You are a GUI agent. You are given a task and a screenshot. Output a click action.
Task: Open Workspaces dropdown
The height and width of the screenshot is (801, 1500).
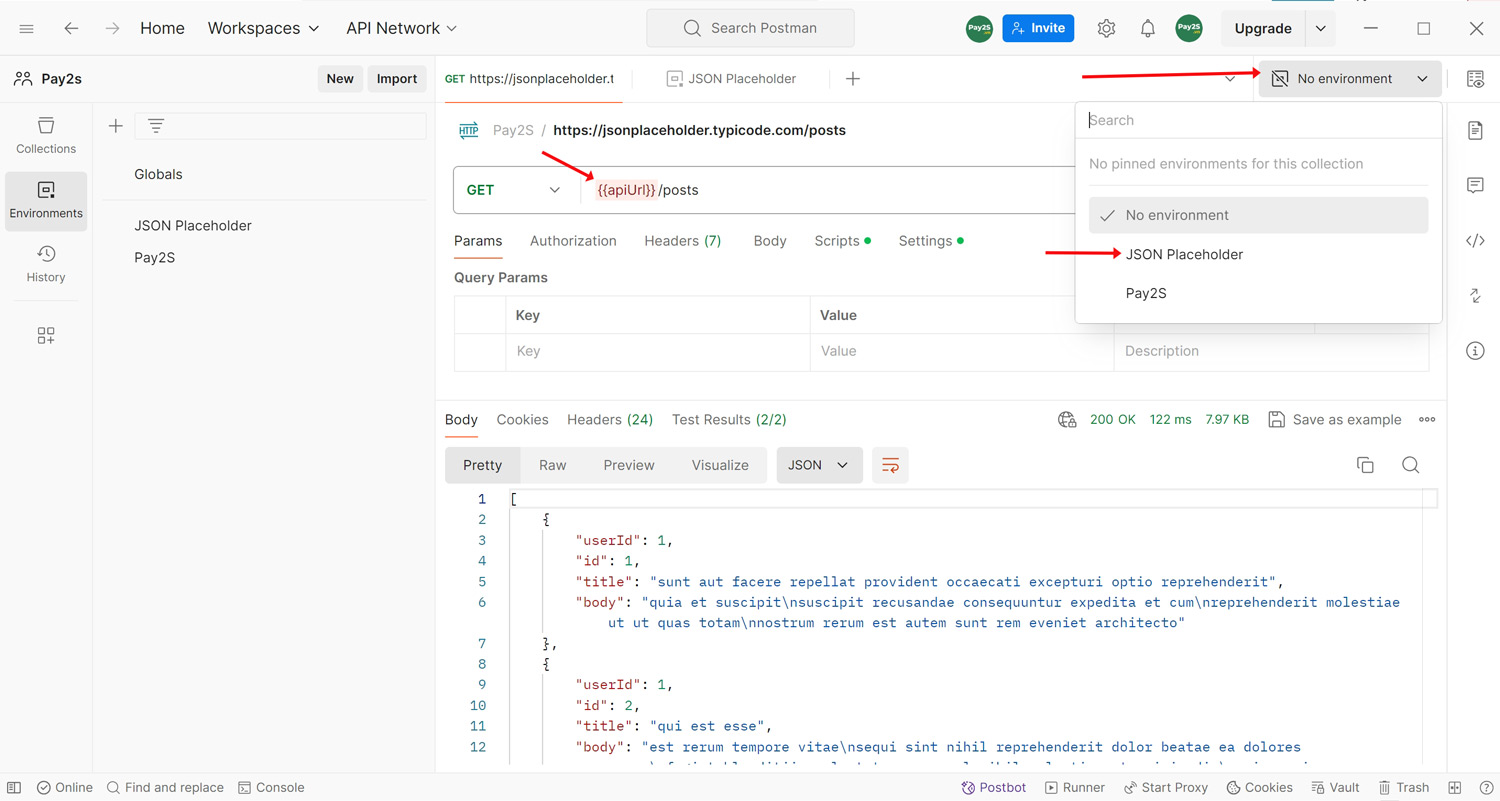pyautogui.click(x=263, y=29)
